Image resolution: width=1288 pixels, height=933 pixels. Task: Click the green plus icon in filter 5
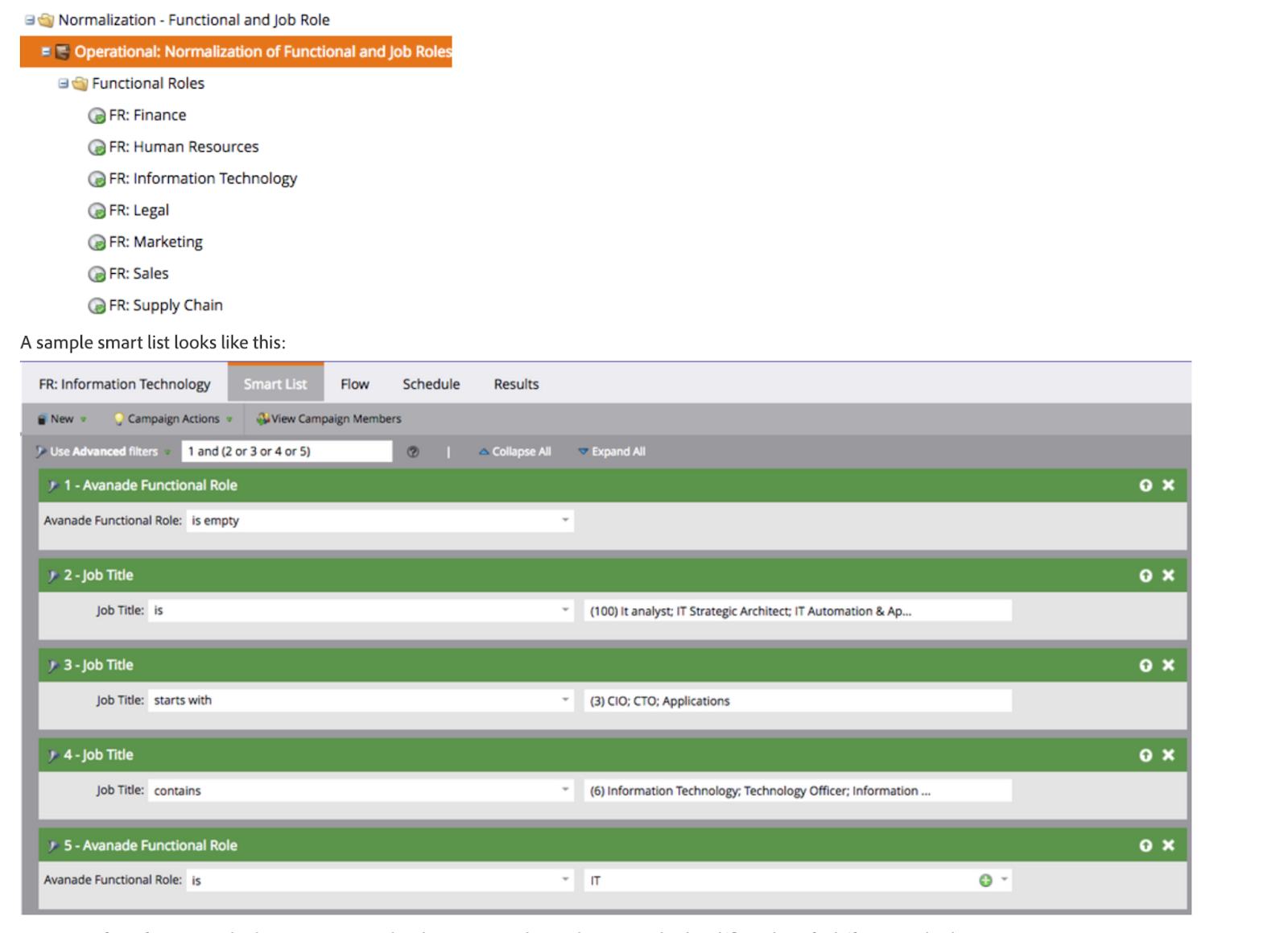(986, 880)
